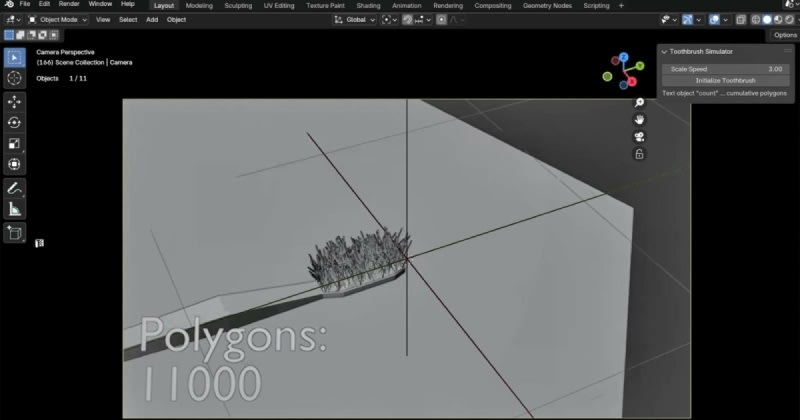Pick the Measure tool
The width and height of the screenshot is (800, 420).
coord(15,209)
